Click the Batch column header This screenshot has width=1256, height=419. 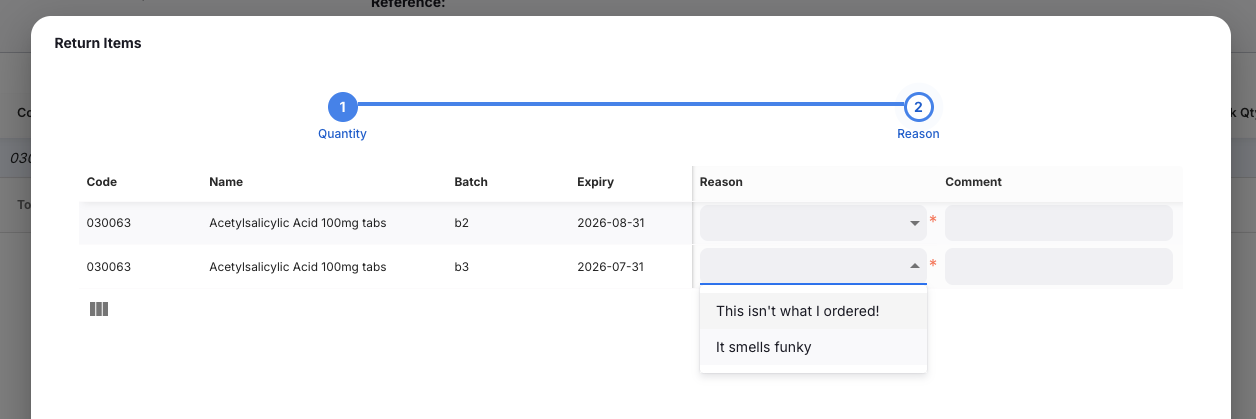pos(471,182)
